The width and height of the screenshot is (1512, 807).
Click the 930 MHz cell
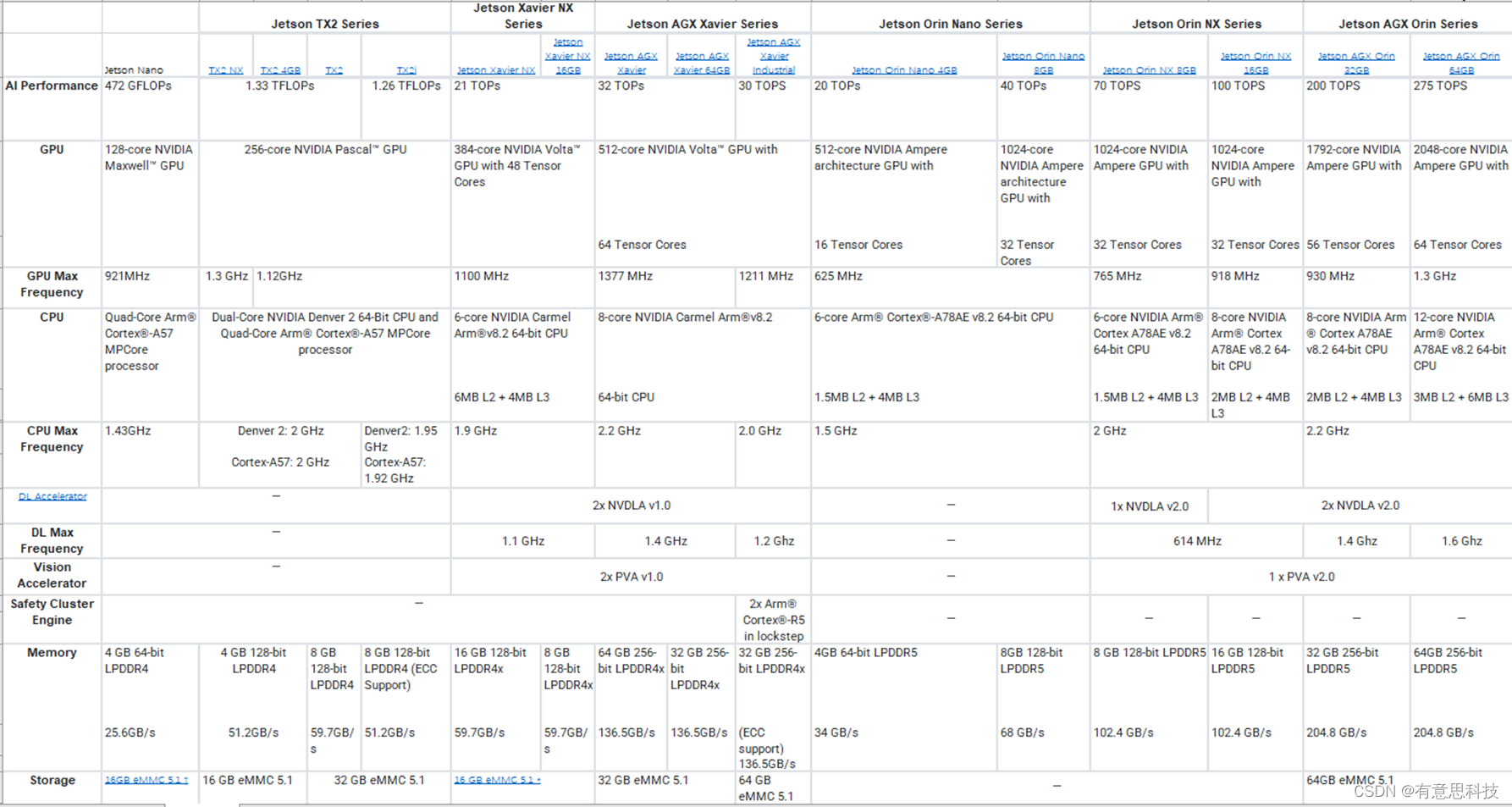click(x=1331, y=276)
